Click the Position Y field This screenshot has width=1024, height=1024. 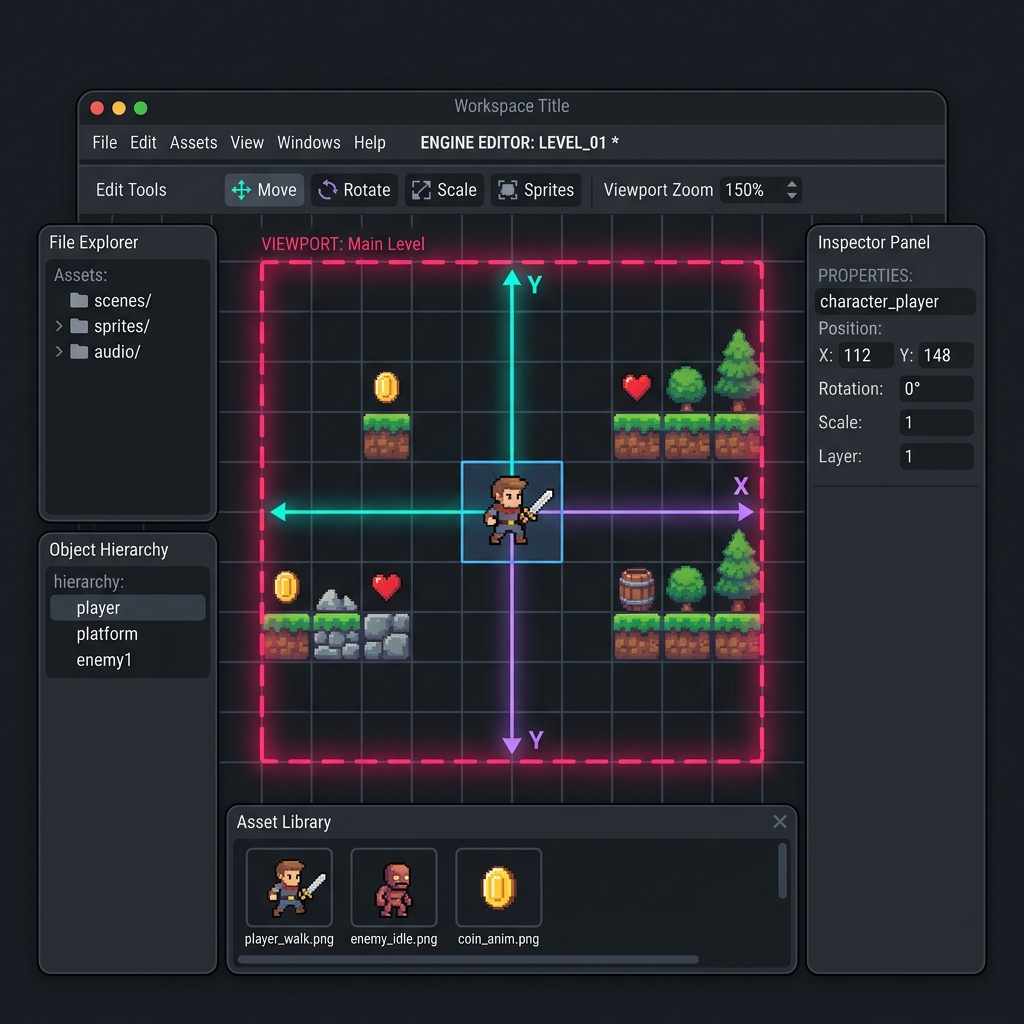point(946,355)
